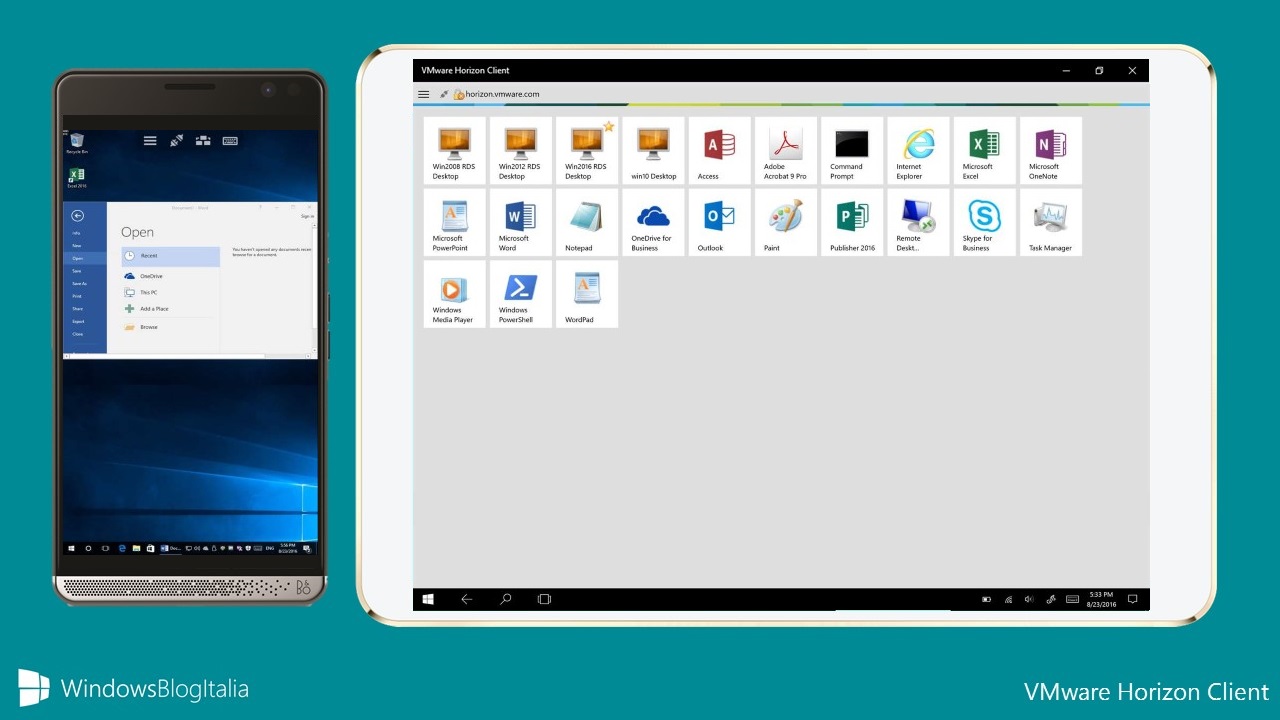Click the phone toolbar keyboard icon
The height and width of the screenshot is (720, 1280).
coord(230,141)
